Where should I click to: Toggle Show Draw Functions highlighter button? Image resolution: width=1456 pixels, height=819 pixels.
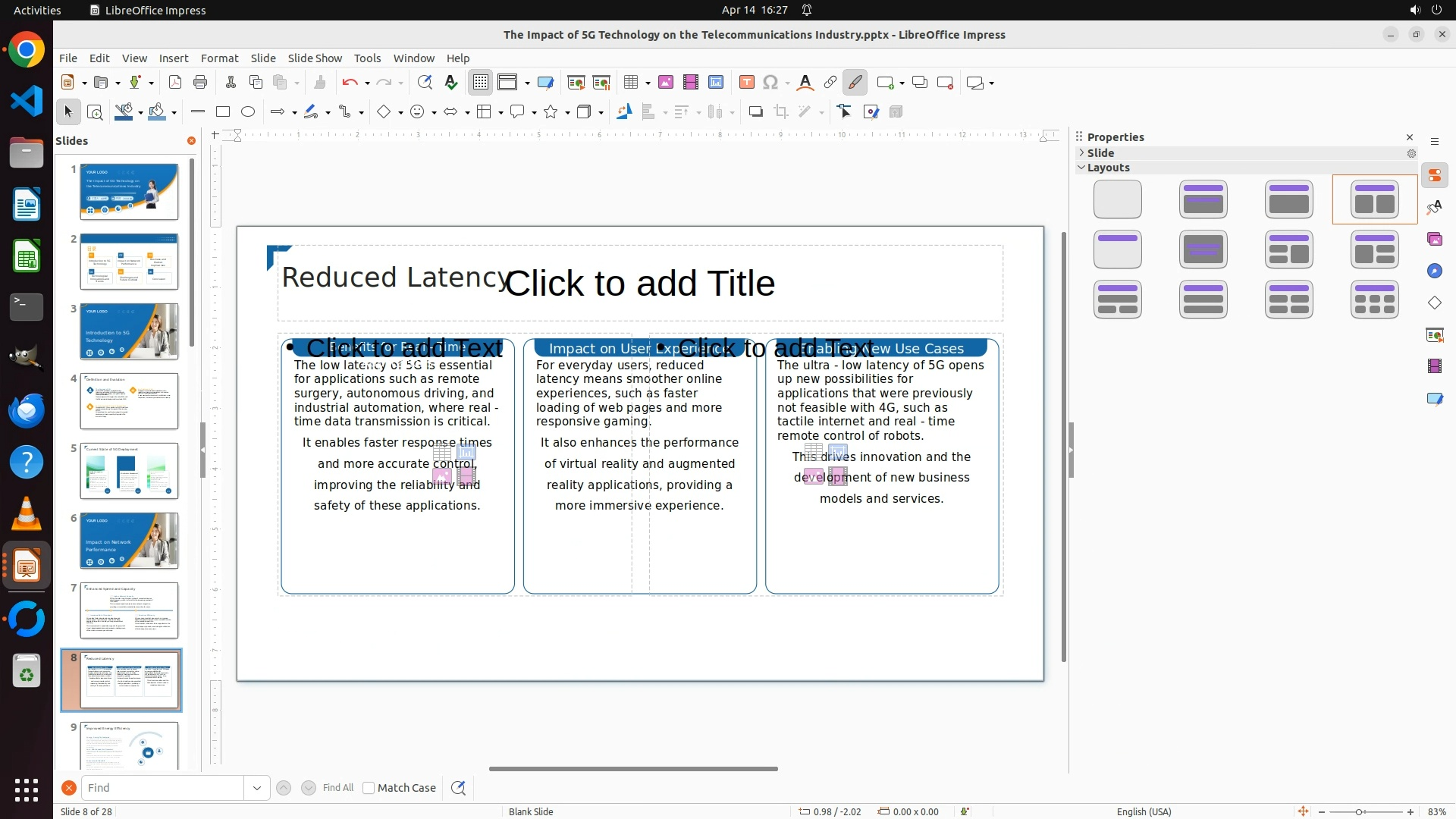tap(855, 83)
